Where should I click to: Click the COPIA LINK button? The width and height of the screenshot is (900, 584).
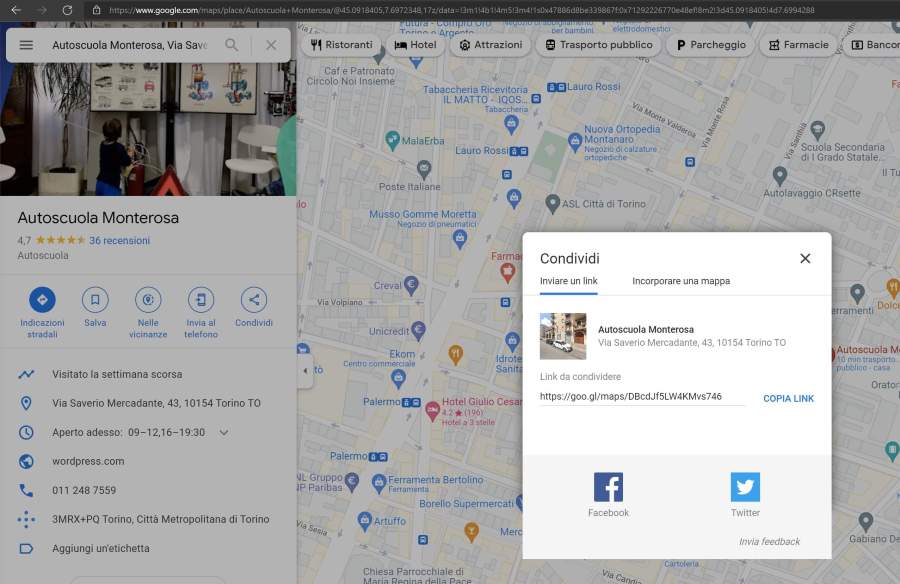click(788, 398)
